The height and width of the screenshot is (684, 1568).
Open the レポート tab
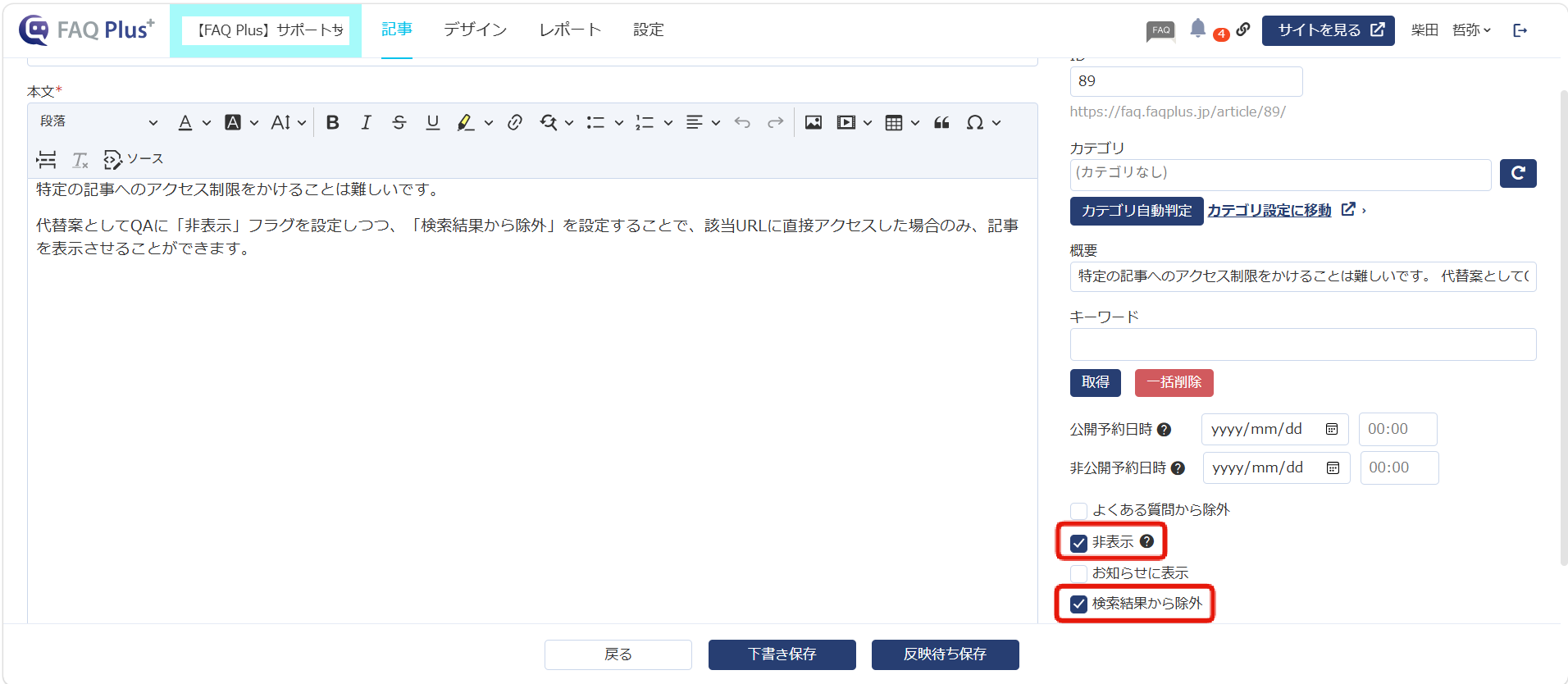coord(570,30)
